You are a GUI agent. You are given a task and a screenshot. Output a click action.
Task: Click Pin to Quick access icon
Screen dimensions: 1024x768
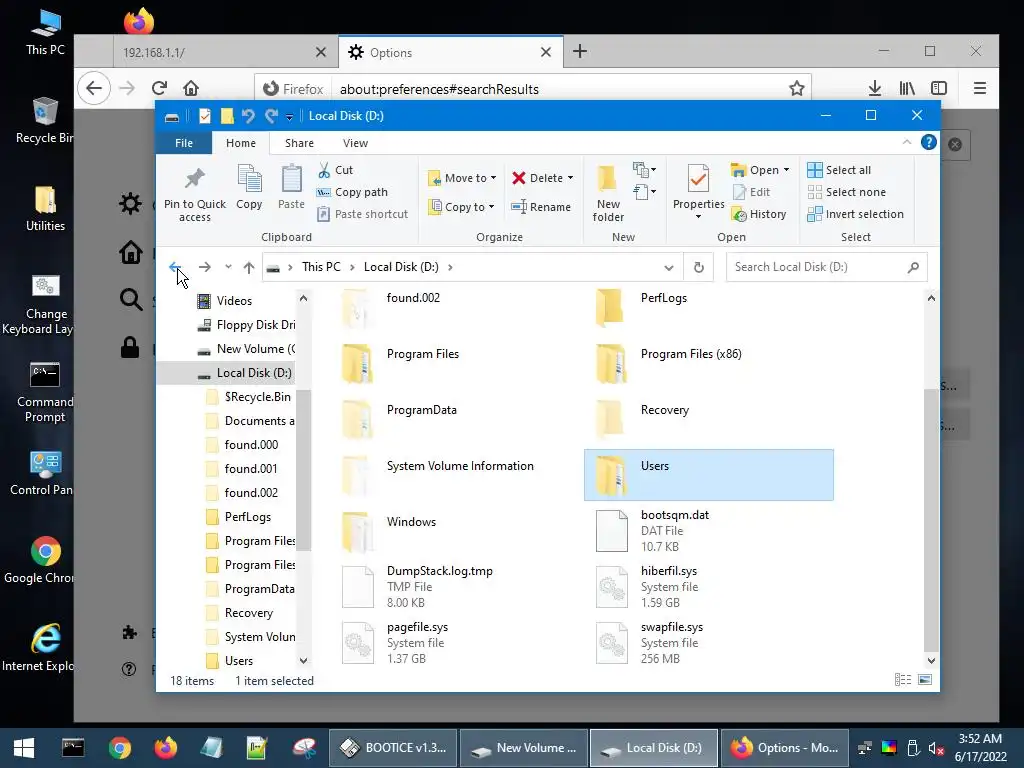(195, 178)
